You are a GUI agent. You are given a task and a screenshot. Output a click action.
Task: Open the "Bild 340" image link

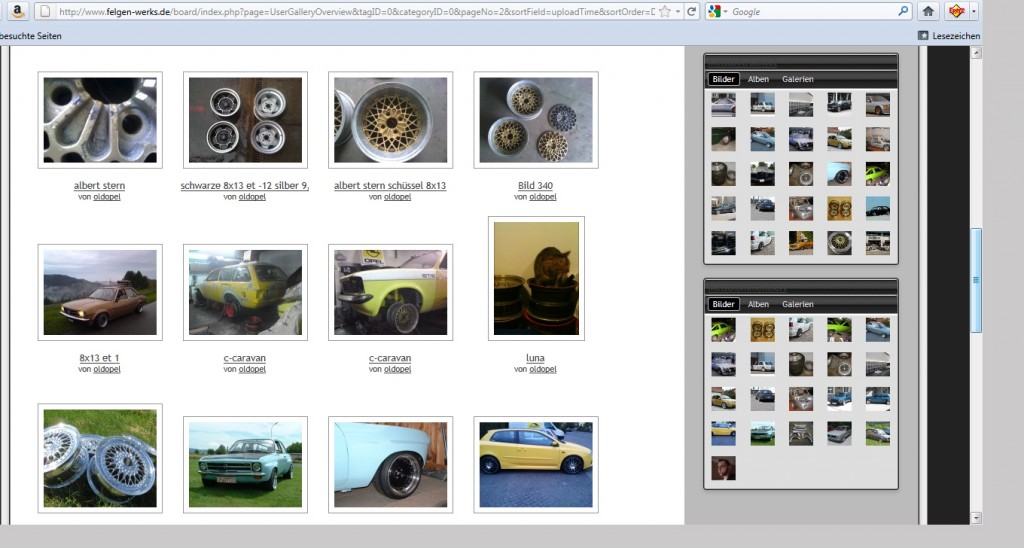[536, 186]
